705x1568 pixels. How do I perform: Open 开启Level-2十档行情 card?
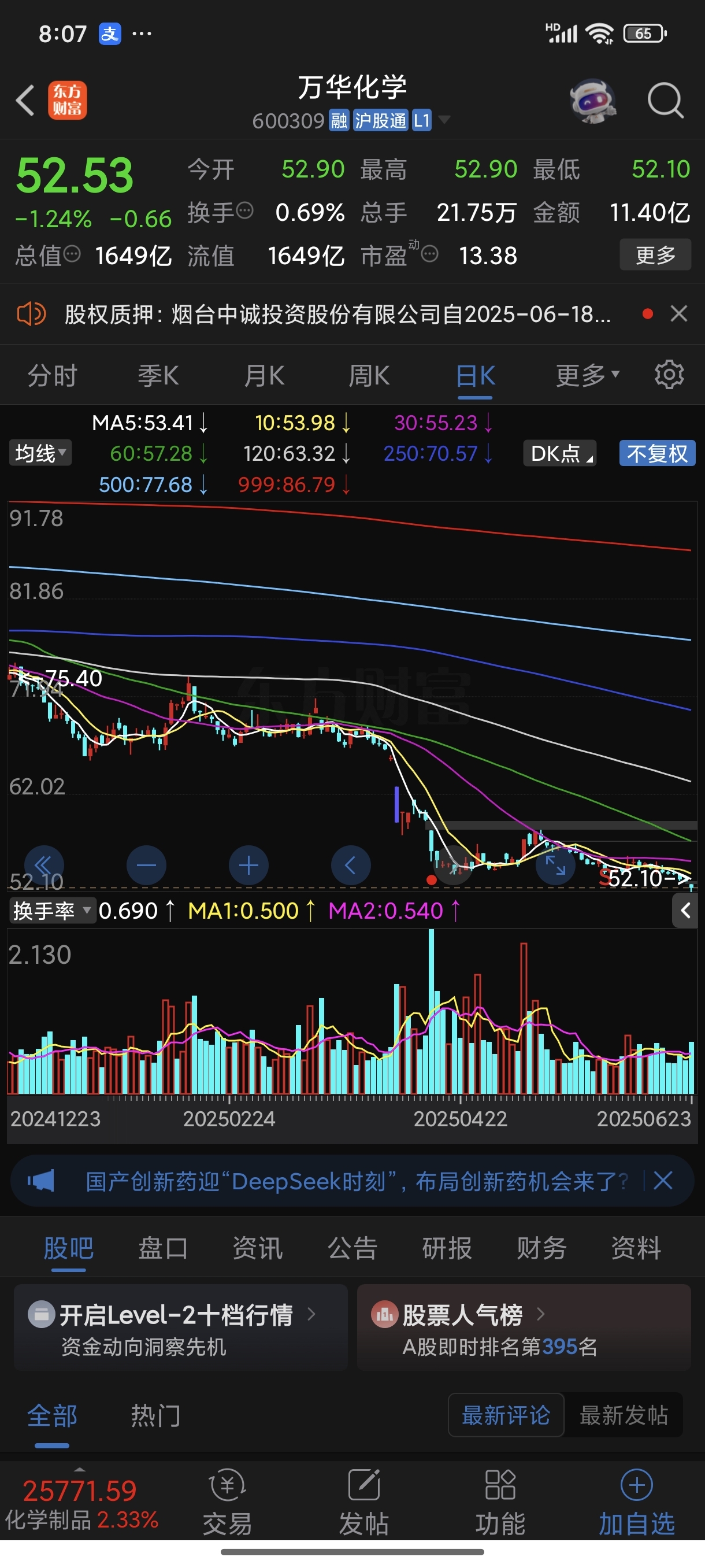(x=181, y=1327)
